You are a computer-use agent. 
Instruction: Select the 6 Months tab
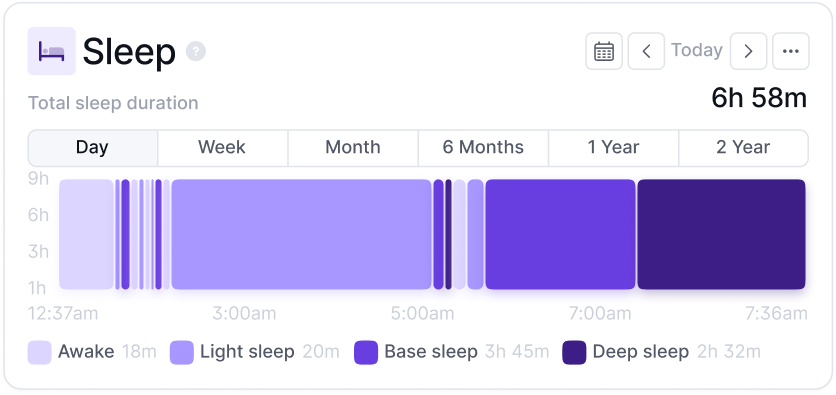483,148
